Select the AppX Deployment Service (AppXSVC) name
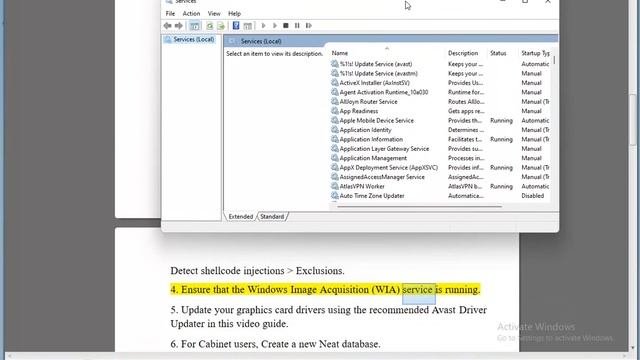This screenshot has width=640, height=360. (x=389, y=167)
